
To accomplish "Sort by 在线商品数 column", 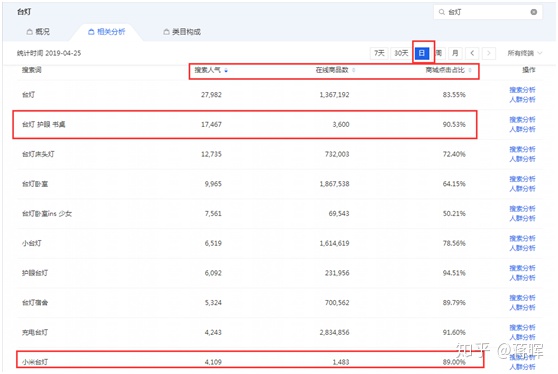I will [x=335, y=70].
